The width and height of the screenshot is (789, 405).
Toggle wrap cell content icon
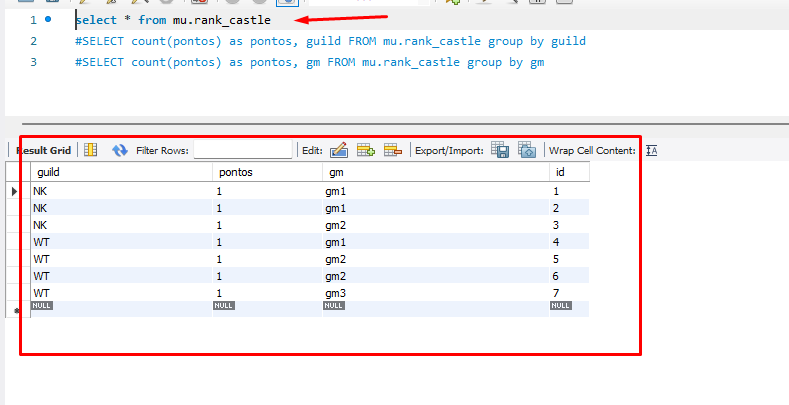[652, 150]
